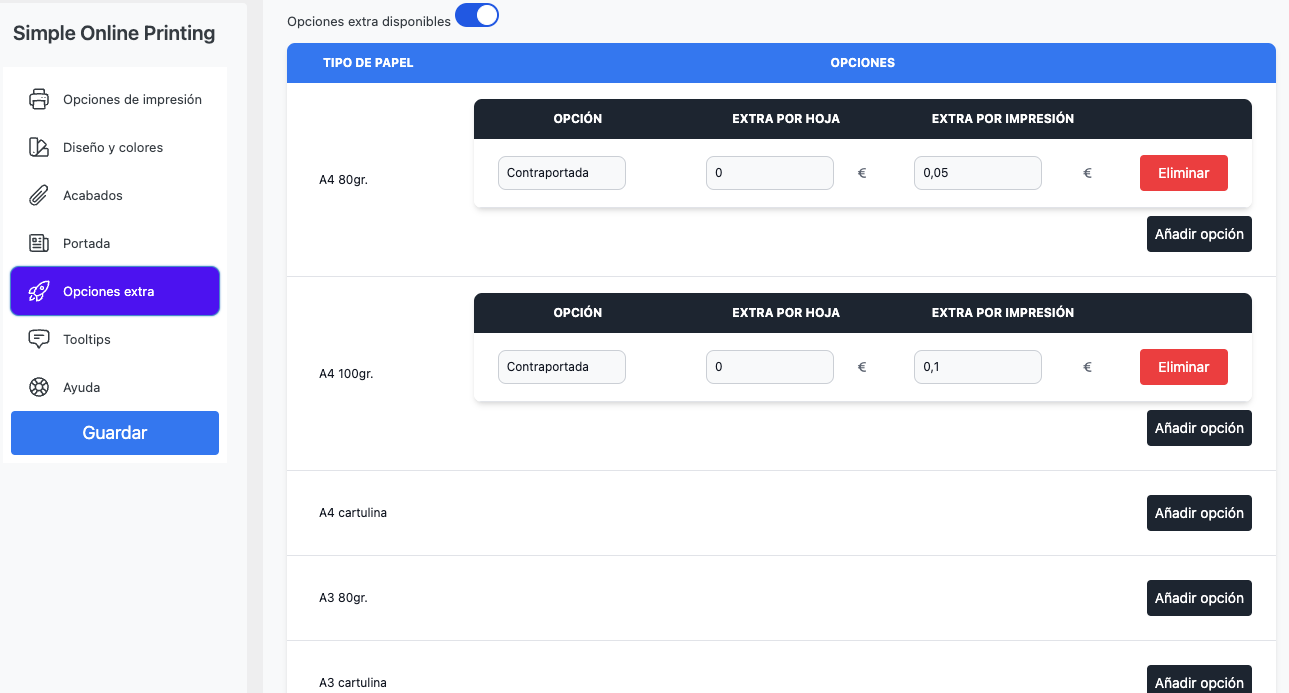Open the Acabados menu item

[115, 195]
